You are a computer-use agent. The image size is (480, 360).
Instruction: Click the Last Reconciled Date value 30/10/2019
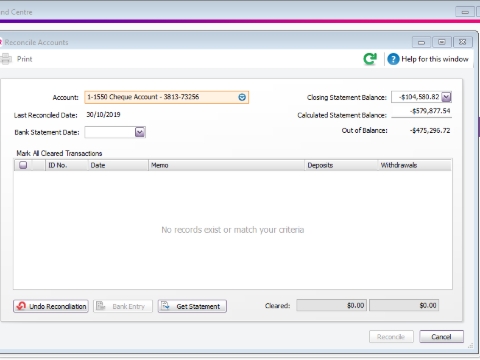103,115
